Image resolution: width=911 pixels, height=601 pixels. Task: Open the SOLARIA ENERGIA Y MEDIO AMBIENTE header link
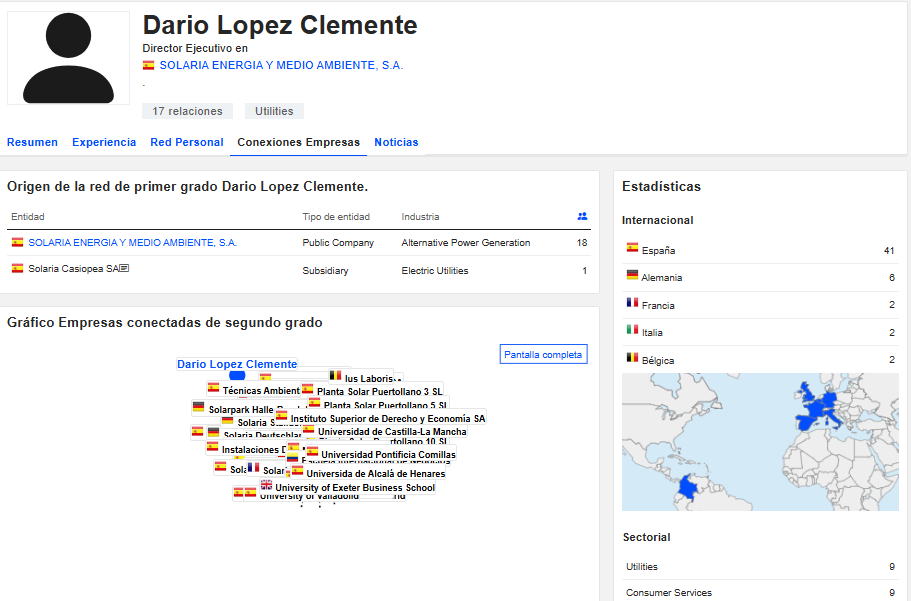(281, 65)
